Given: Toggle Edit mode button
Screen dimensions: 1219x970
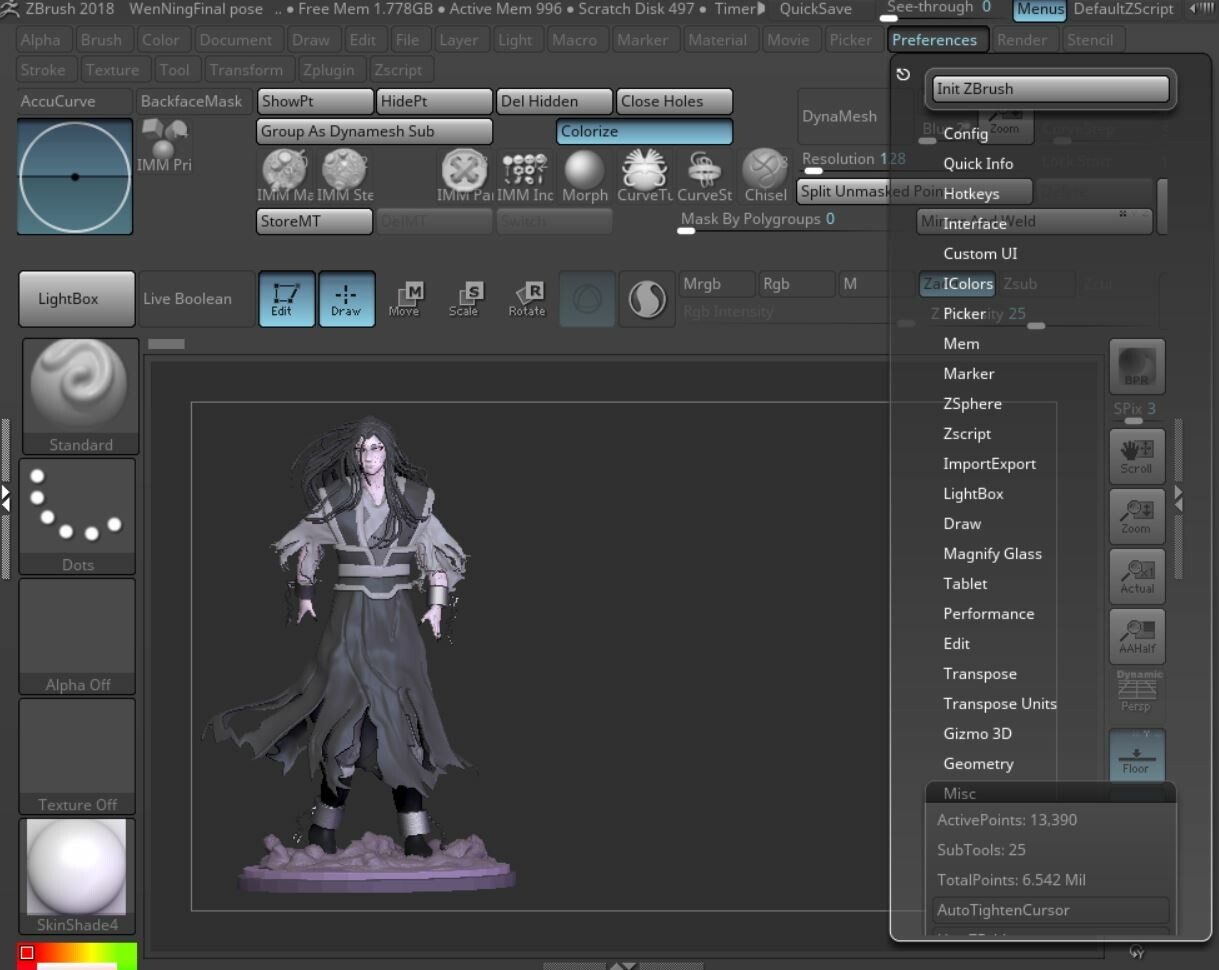Looking at the screenshot, I should 286,298.
